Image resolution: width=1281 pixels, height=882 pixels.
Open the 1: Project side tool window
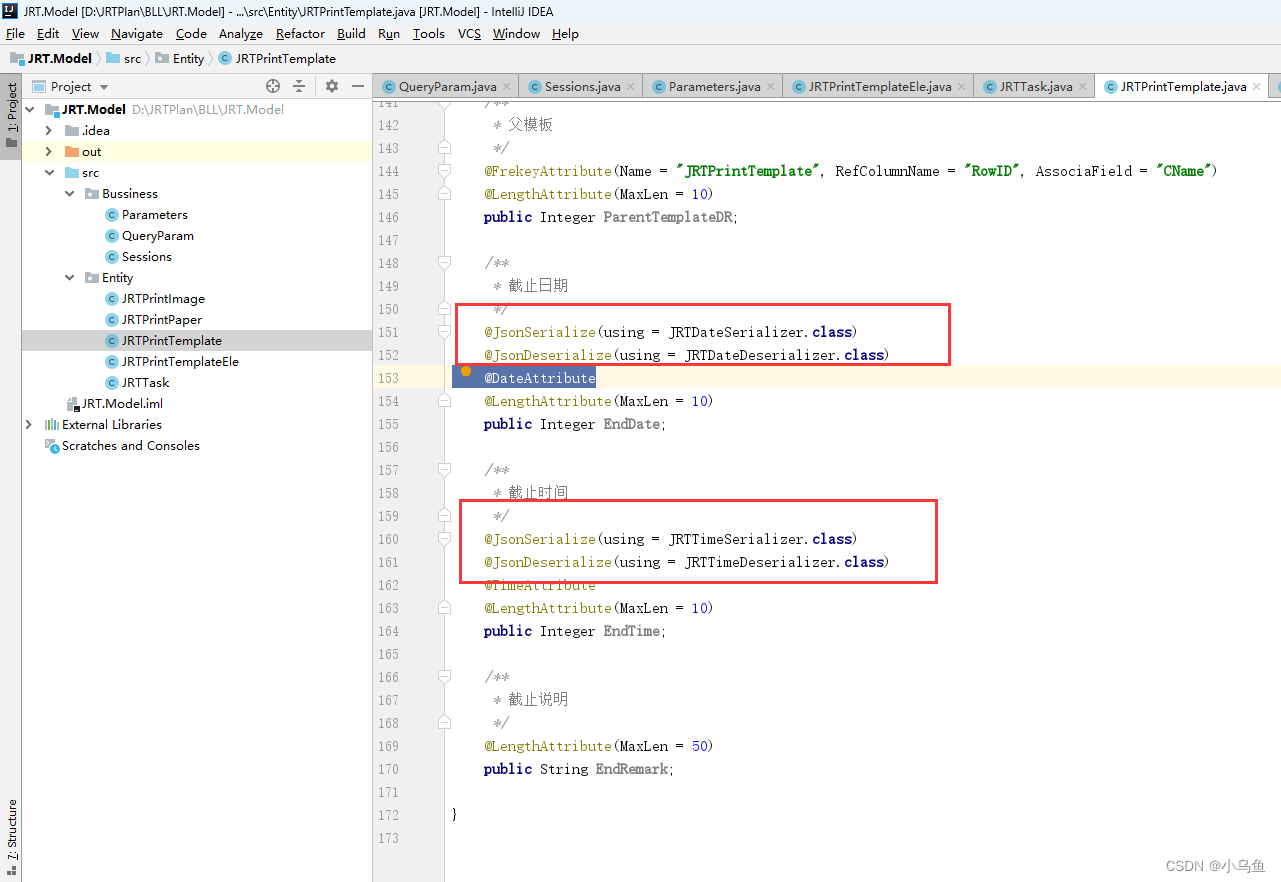click(x=11, y=115)
